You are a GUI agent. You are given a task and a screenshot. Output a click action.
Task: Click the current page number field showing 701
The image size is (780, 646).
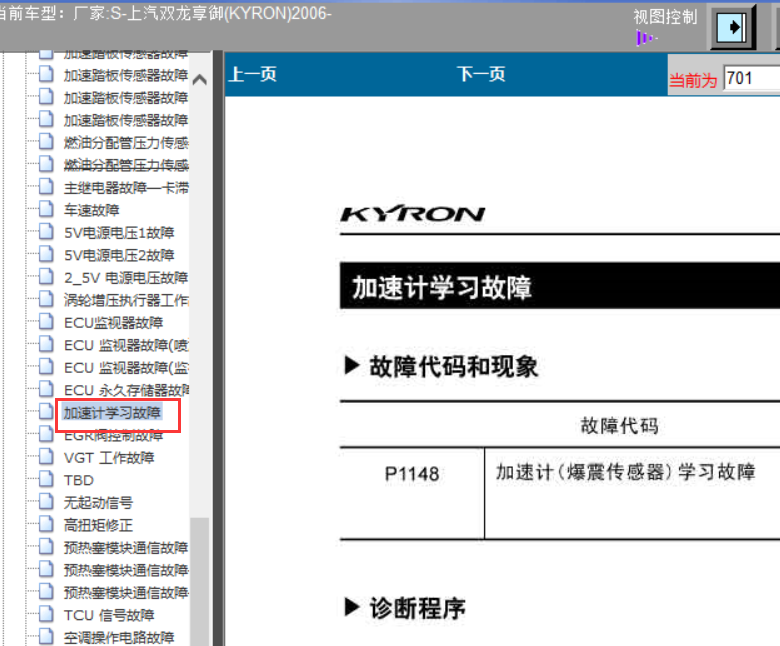751,79
